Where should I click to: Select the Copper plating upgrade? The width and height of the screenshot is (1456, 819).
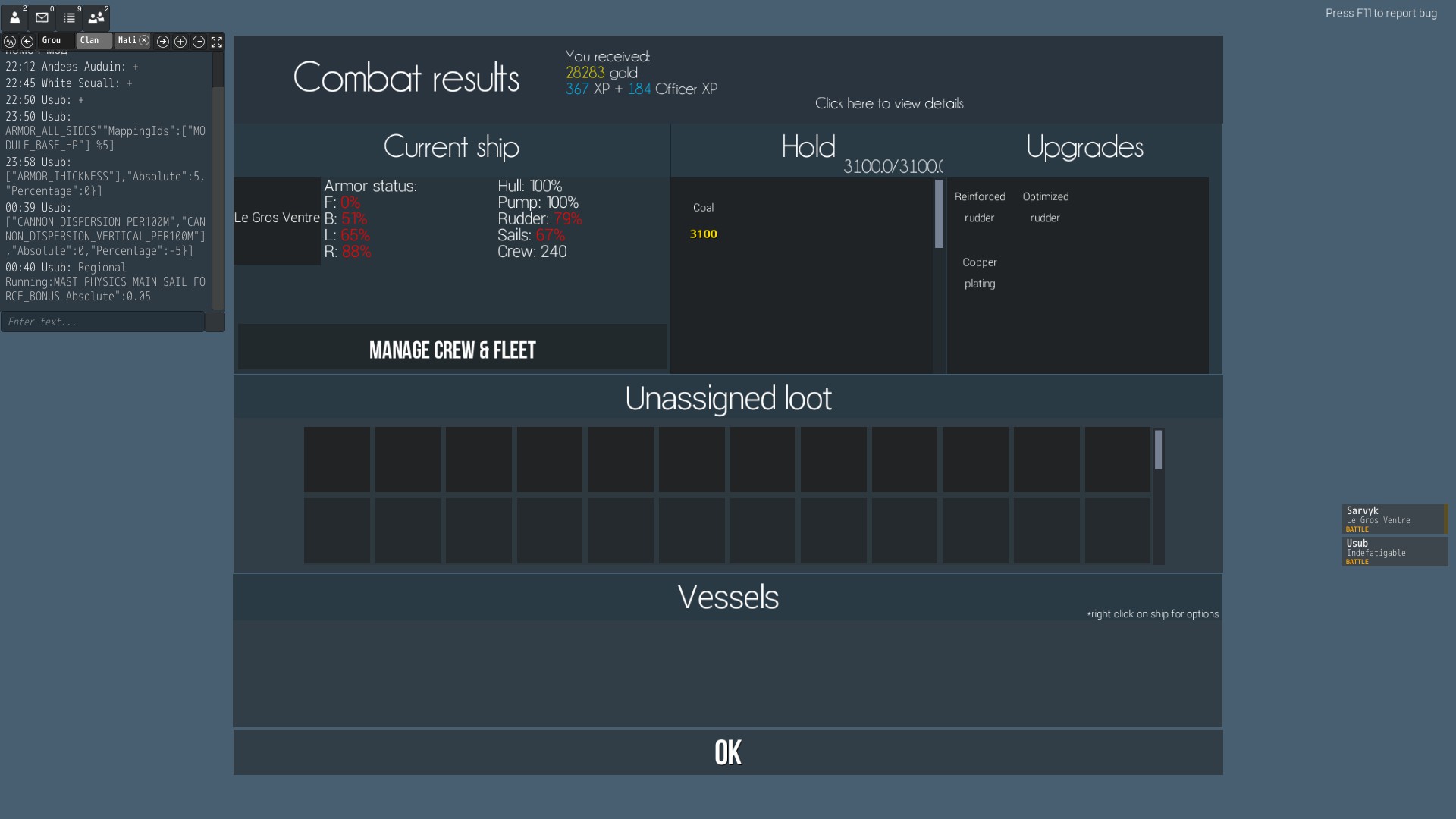tap(980, 273)
